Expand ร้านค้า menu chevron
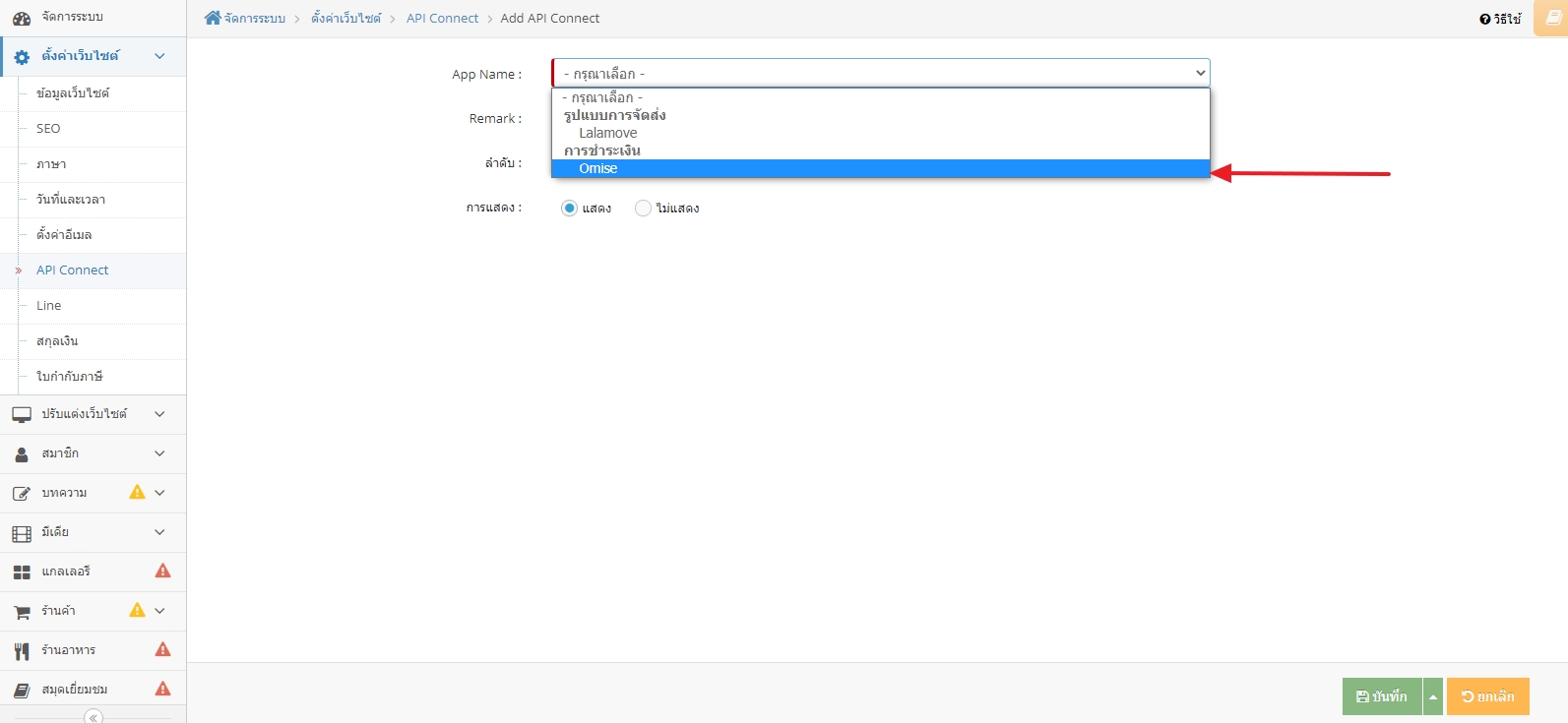This screenshot has width=1568, height=723. click(159, 611)
